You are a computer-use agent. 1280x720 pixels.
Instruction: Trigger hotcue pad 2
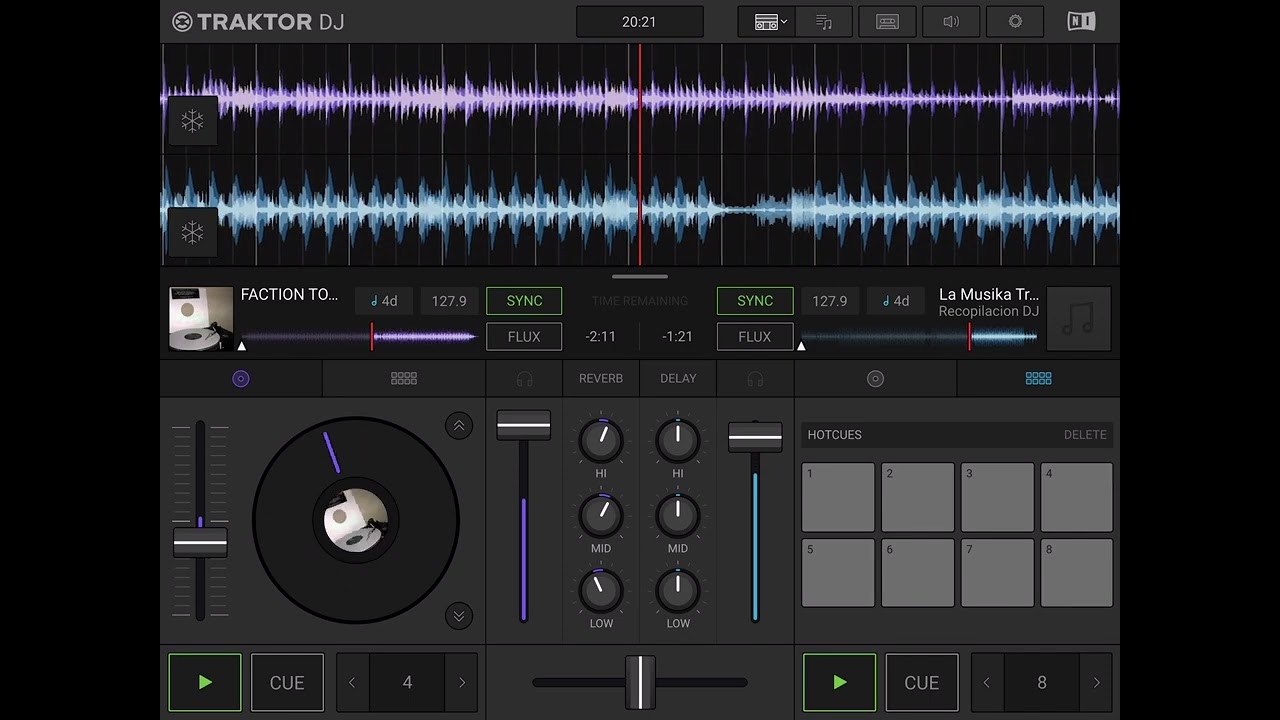(918, 497)
